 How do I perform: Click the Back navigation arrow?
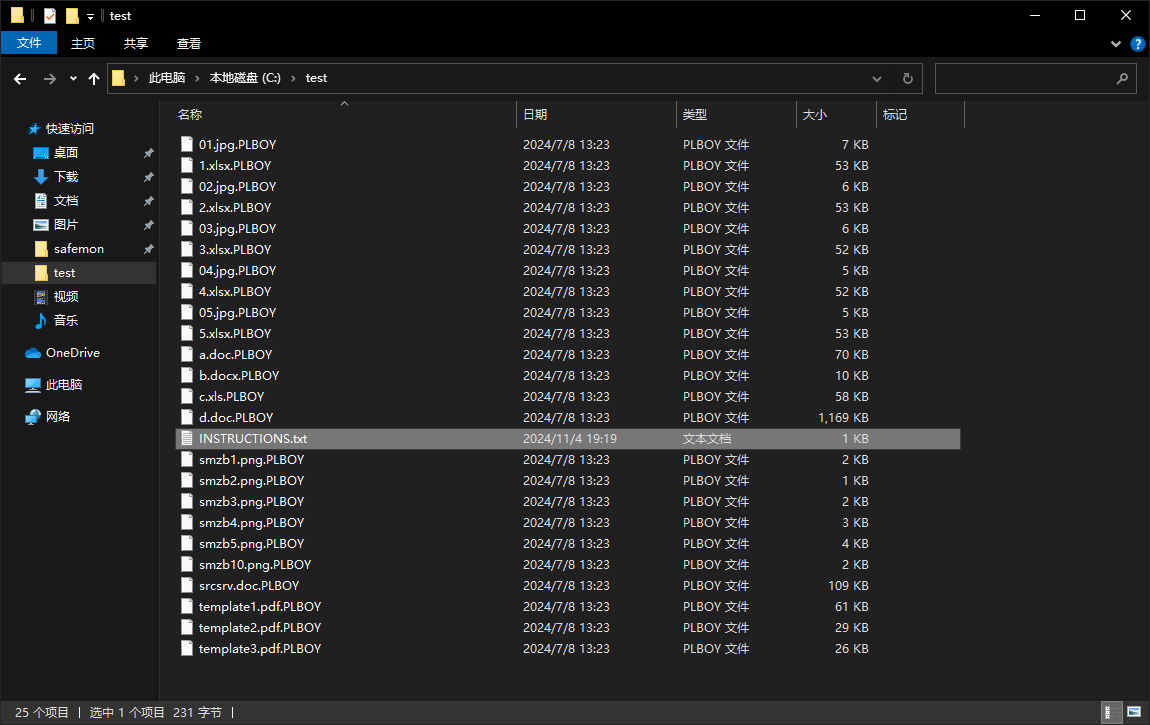pos(20,78)
